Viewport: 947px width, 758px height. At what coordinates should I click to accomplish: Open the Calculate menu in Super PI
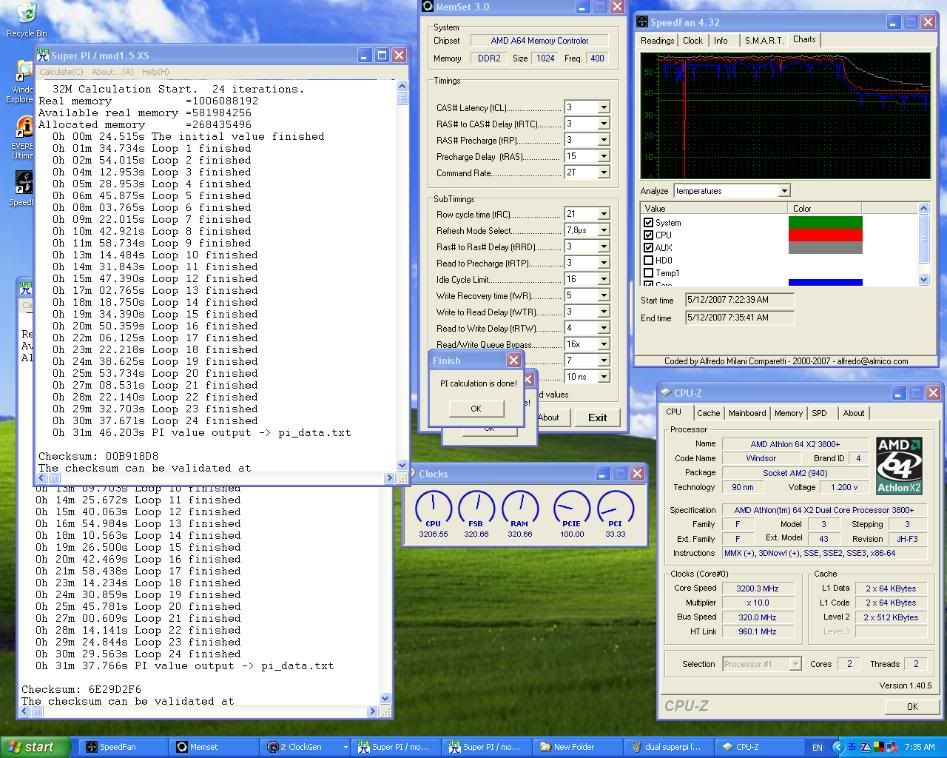(61, 72)
